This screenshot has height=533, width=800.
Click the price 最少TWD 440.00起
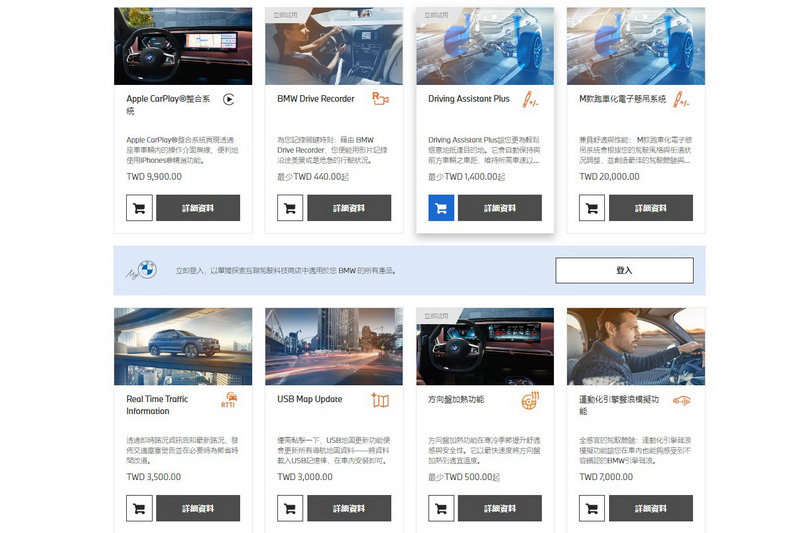tap(313, 176)
